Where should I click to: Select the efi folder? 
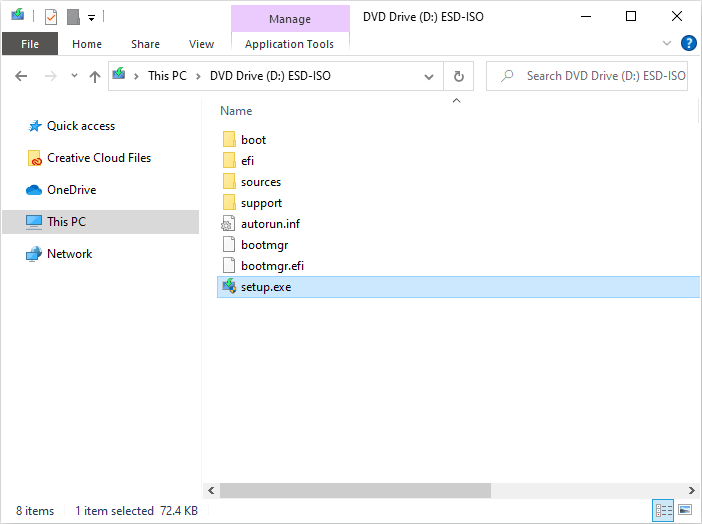pos(247,161)
